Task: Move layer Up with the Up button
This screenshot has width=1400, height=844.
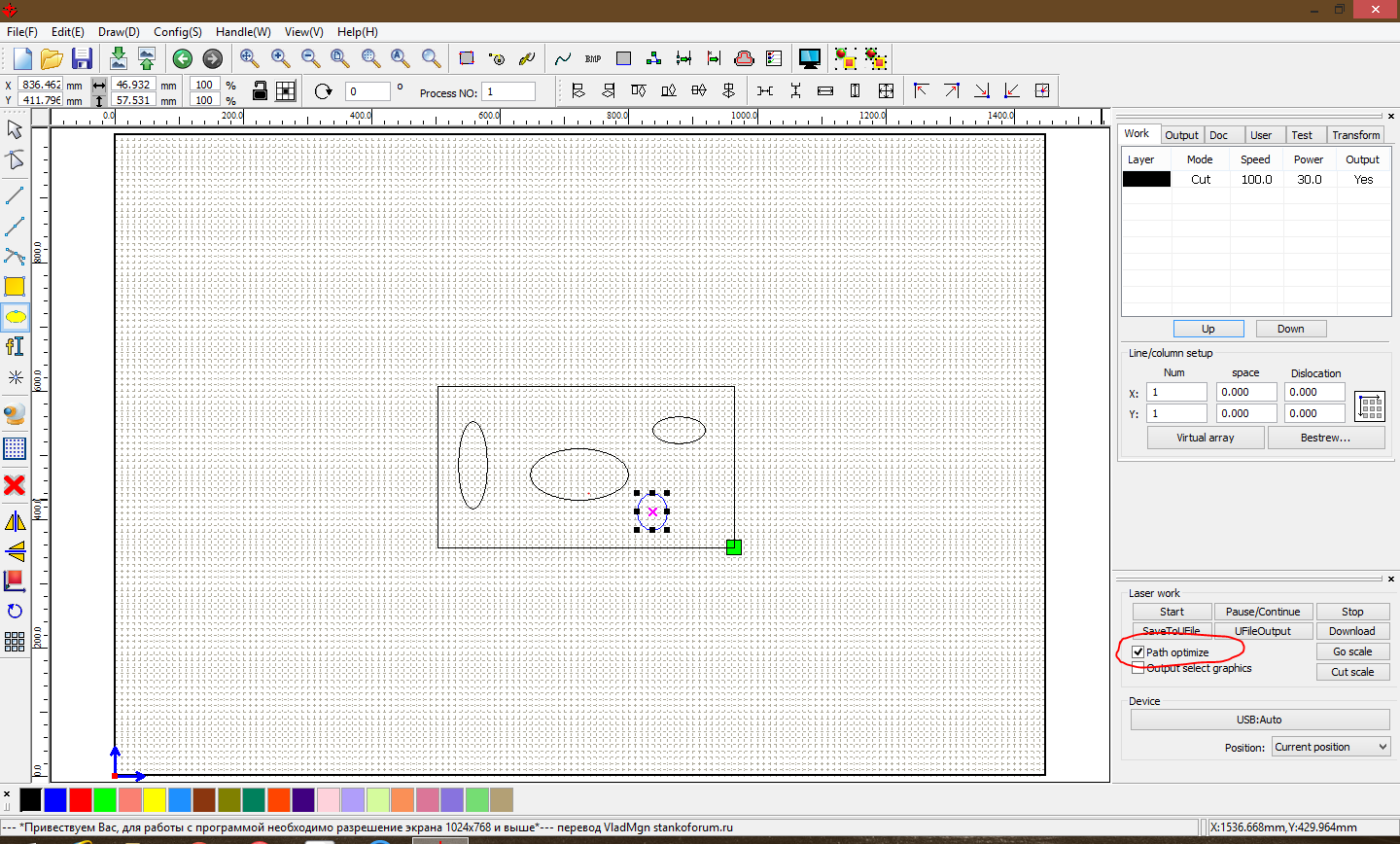Action: (x=1208, y=329)
